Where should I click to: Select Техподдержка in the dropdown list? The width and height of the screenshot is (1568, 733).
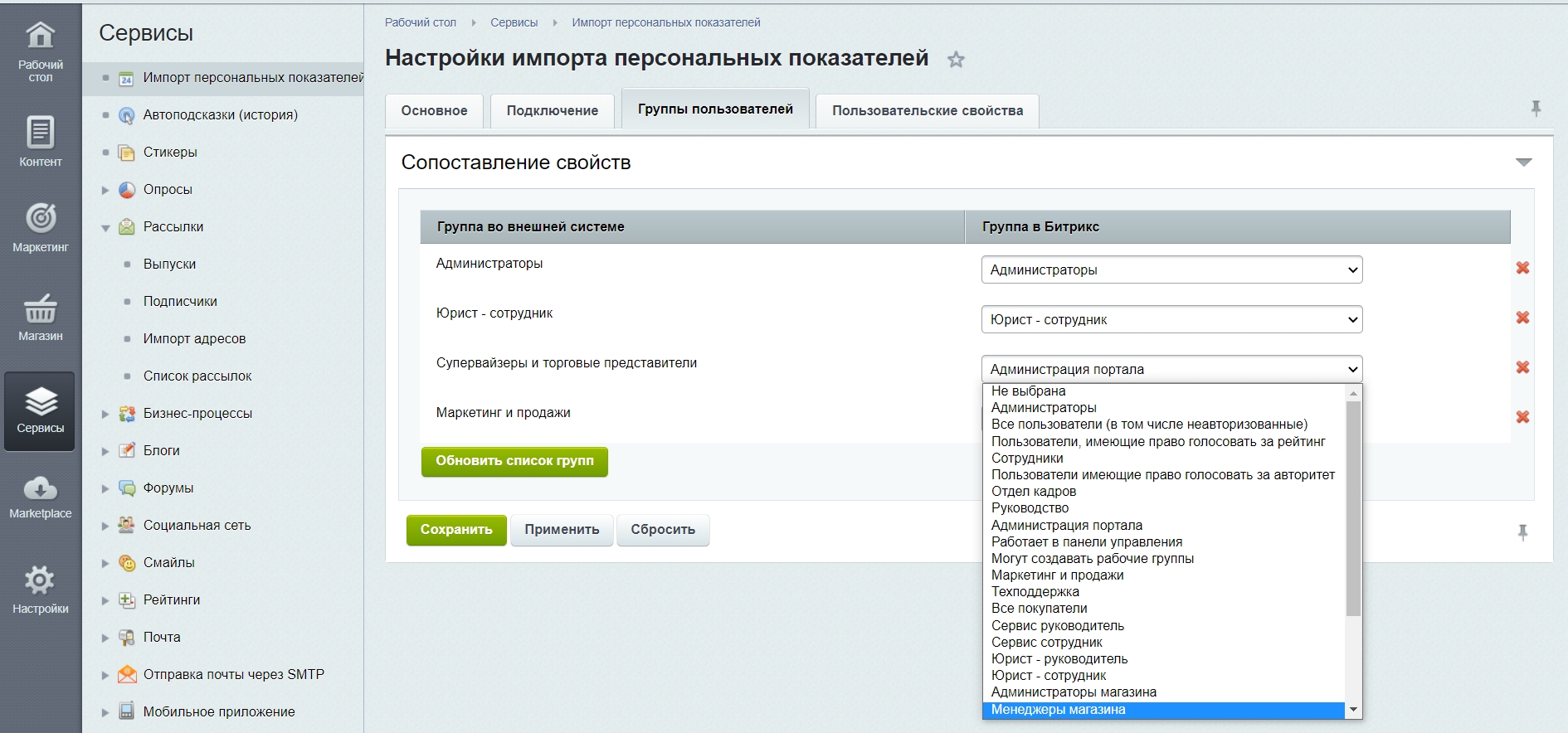[x=1035, y=592]
